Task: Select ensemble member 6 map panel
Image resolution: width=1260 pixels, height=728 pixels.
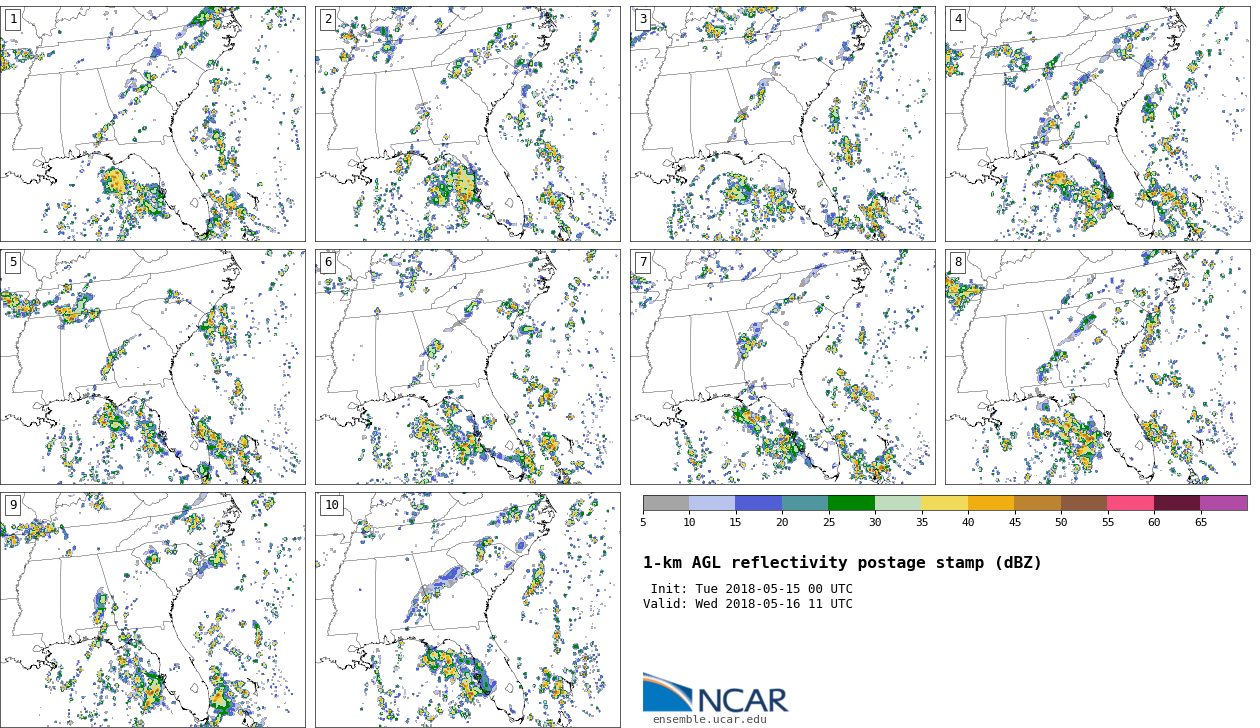Action: point(467,367)
